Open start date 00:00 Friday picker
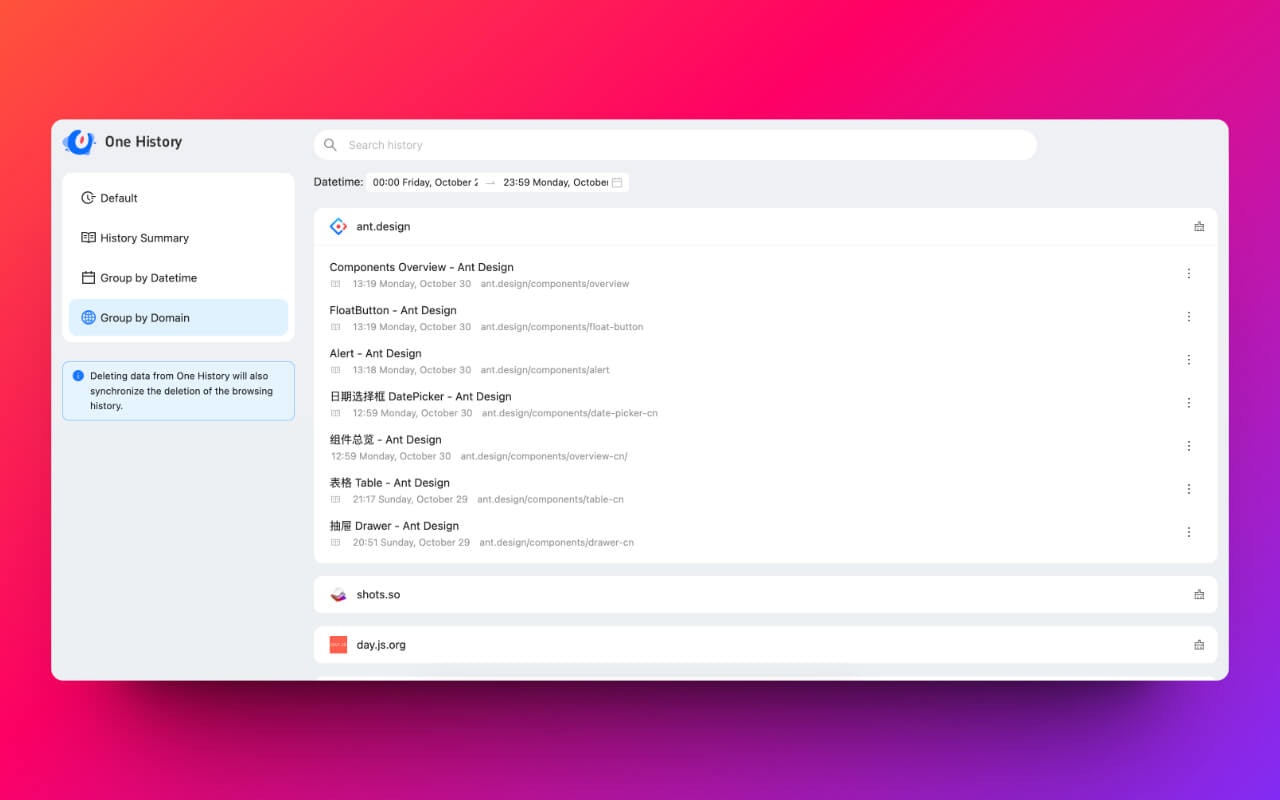Viewport: 1280px width, 800px height. tap(425, 183)
